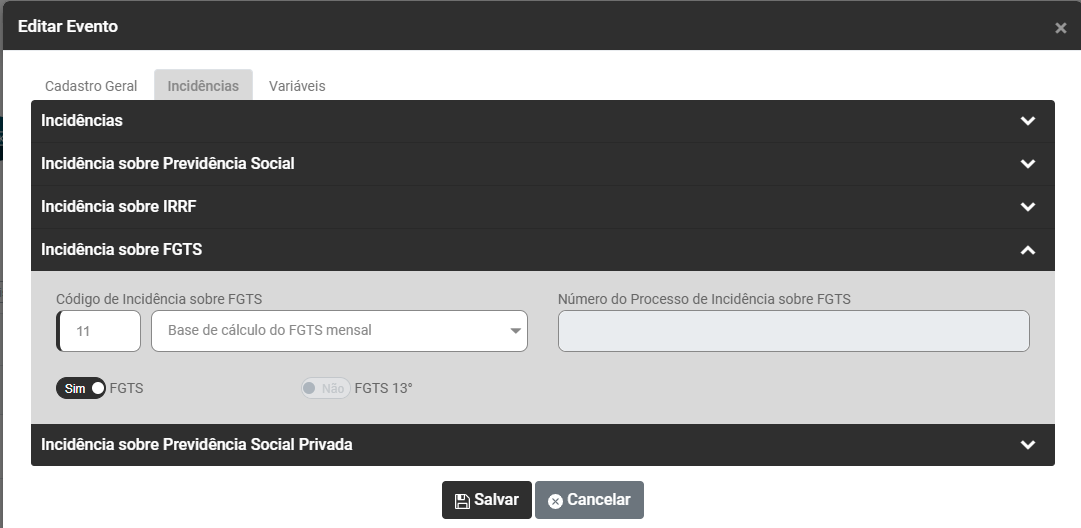Click the X circle icon on Cancelar
This screenshot has height=528, width=1081.
click(555, 501)
